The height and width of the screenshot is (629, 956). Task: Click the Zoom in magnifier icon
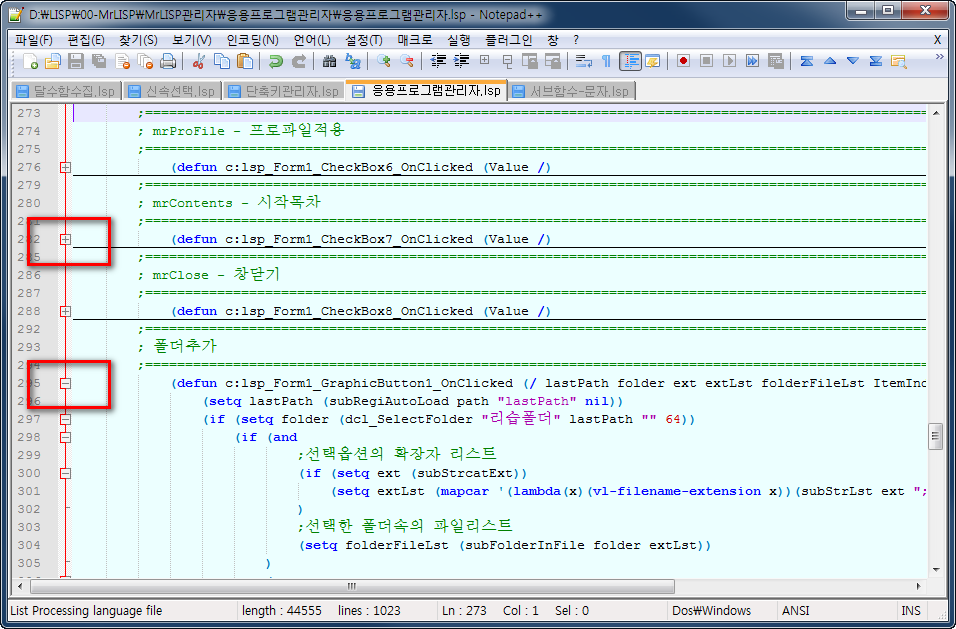tap(383, 62)
